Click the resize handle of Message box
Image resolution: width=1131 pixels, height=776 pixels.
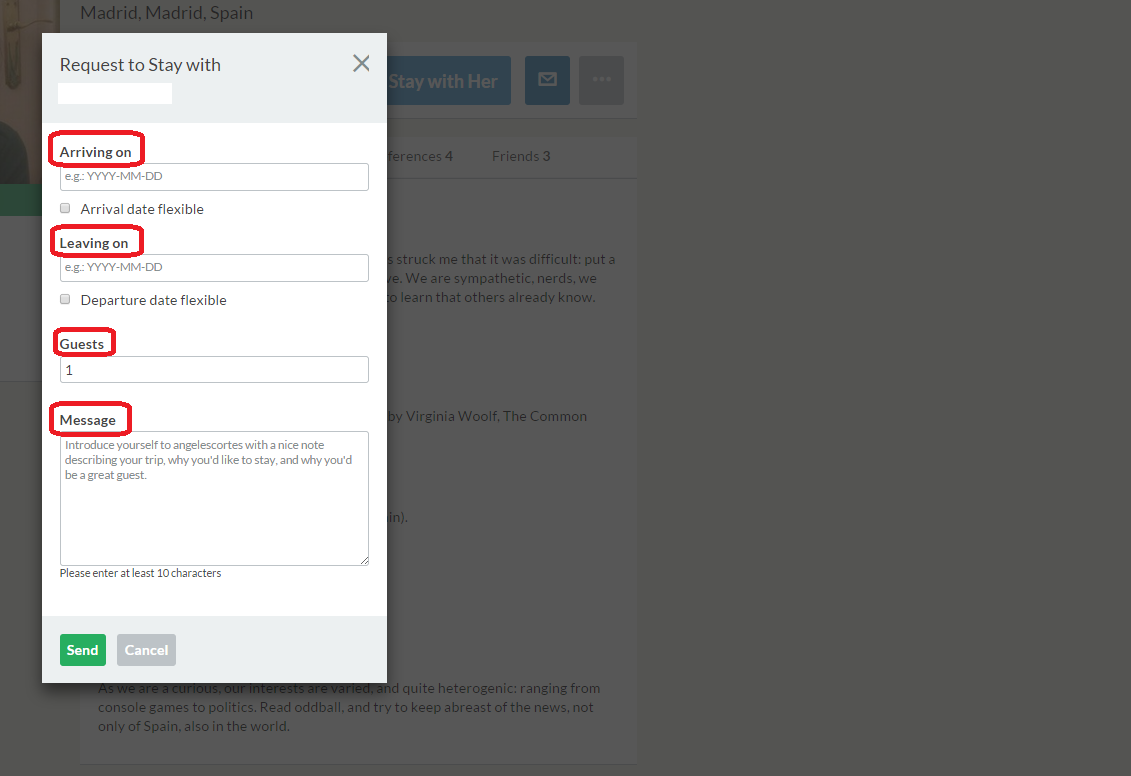[x=364, y=560]
